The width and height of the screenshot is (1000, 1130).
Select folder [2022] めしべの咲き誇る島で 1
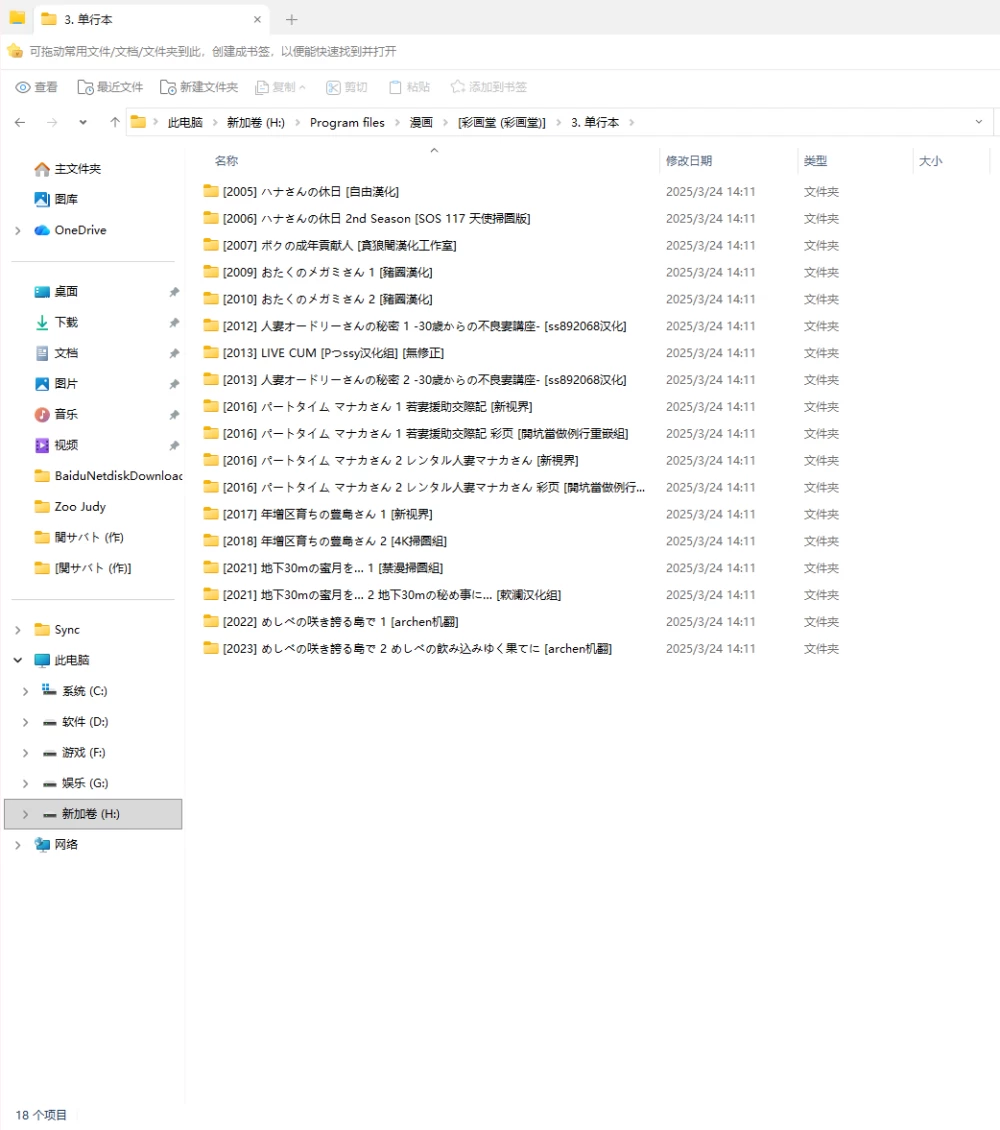pos(340,622)
